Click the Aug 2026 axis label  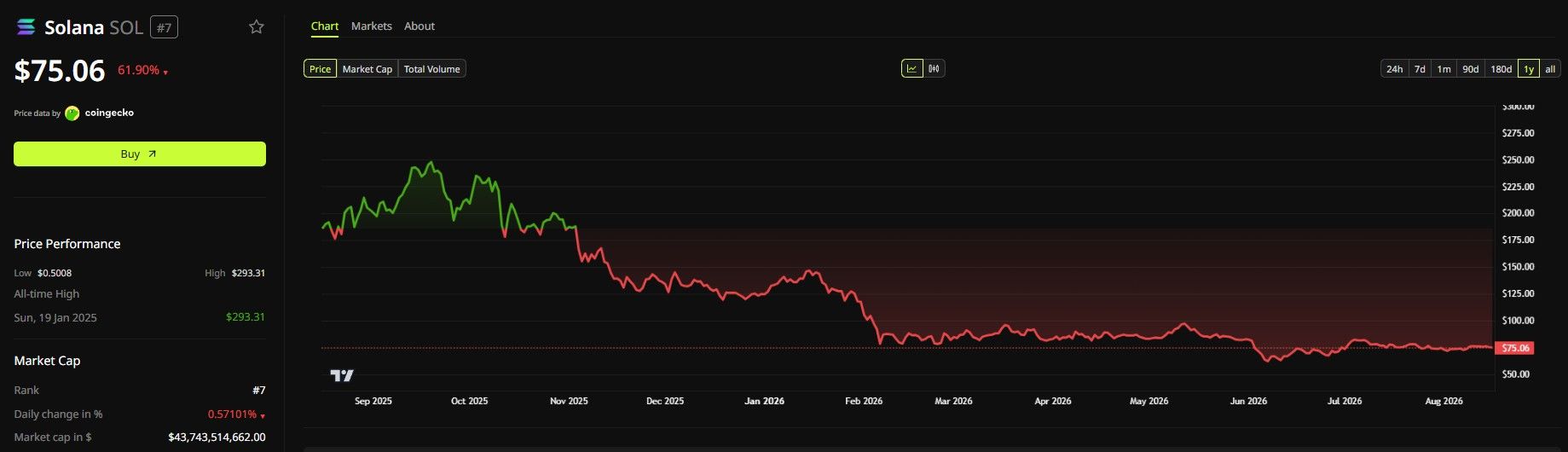click(1444, 401)
